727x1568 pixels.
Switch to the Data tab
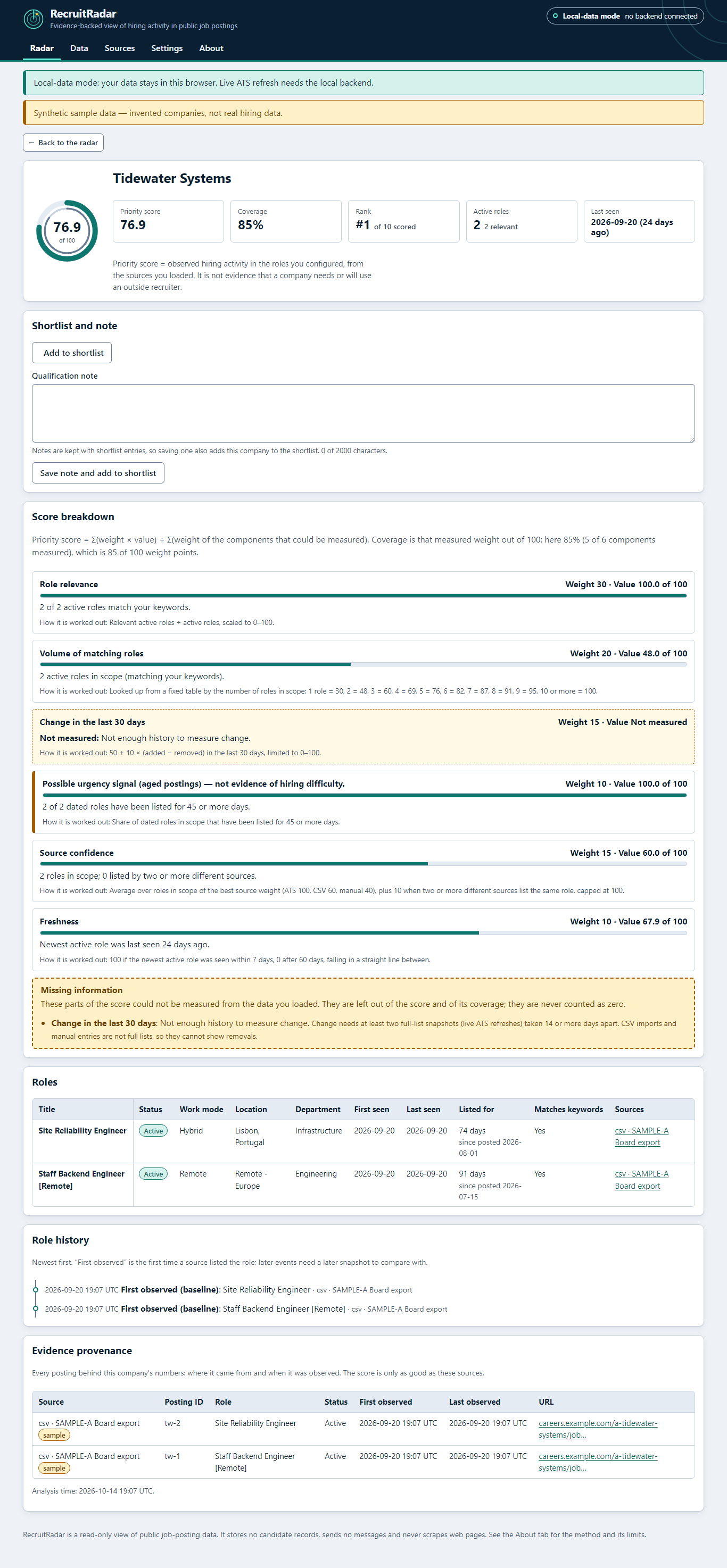pos(79,48)
